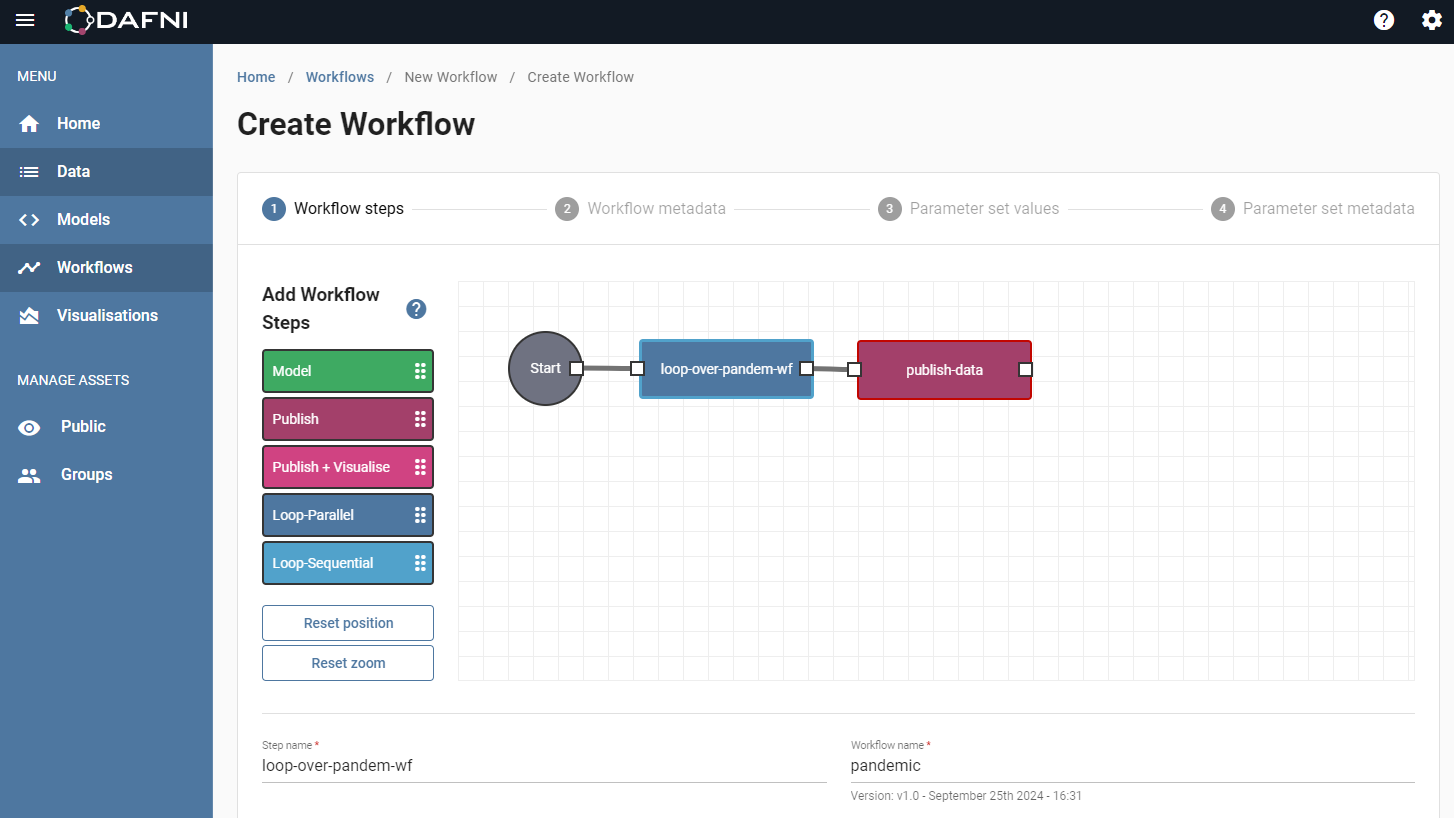This screenshot has width=1454, height=818.
Task: Select the Workflows icon in the sidebar
Action: coord(28,267)
